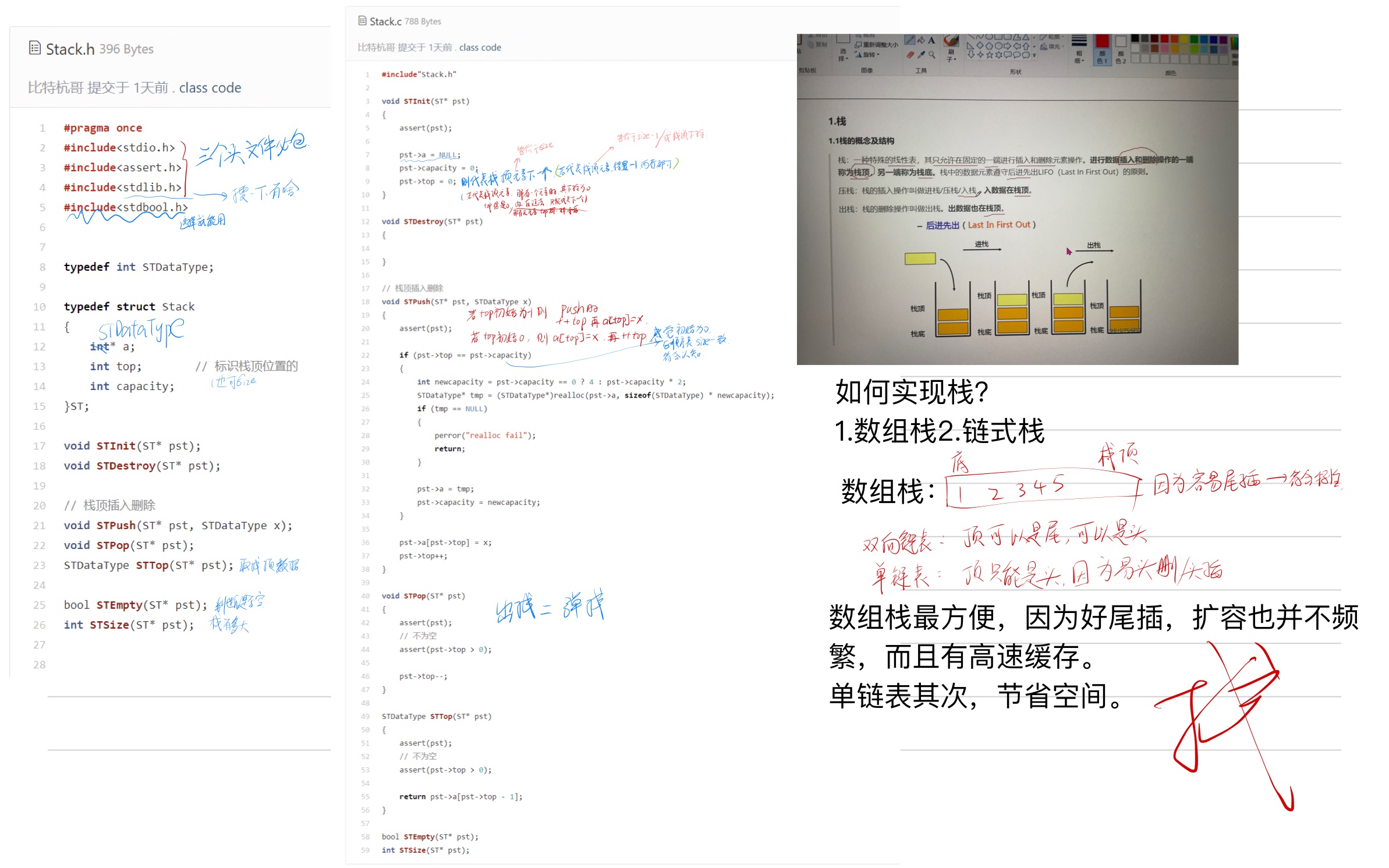Open class code link under Stack.c

(x=480, y=47)
